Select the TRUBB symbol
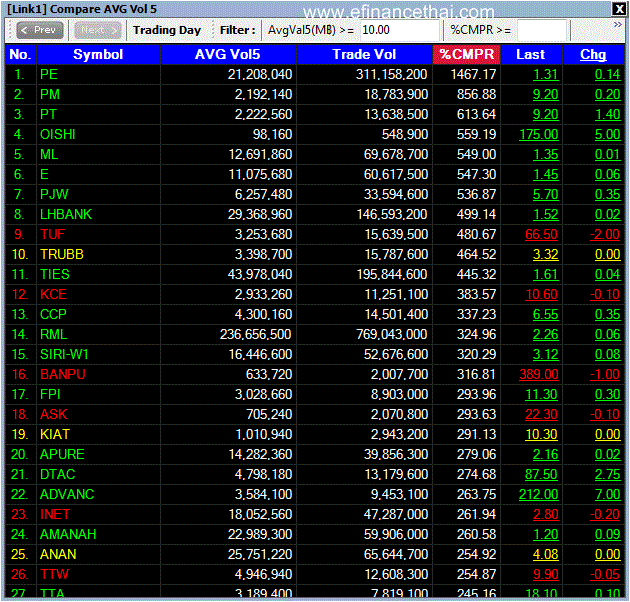The image size is (630, 602). pos(62,254)
